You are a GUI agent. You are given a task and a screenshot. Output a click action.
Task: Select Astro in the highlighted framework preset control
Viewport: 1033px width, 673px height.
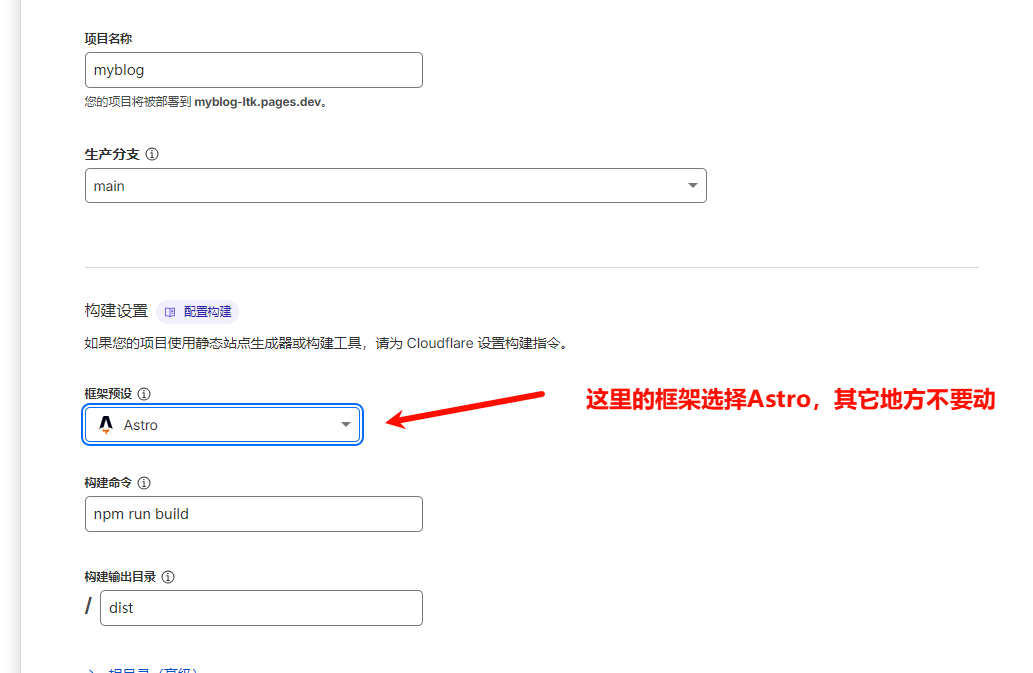click(222, 424)
